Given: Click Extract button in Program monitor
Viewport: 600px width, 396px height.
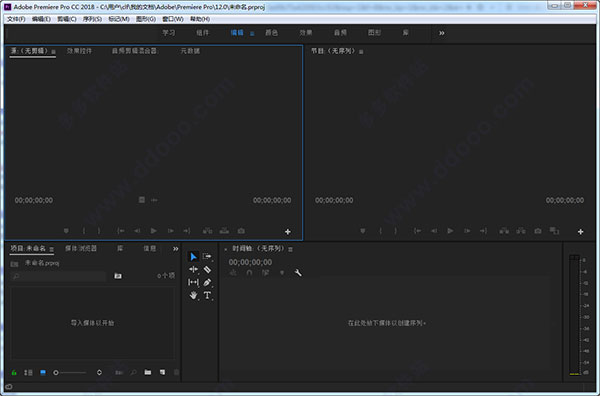Looking at the screenshot, I should [x=521, y=231].
